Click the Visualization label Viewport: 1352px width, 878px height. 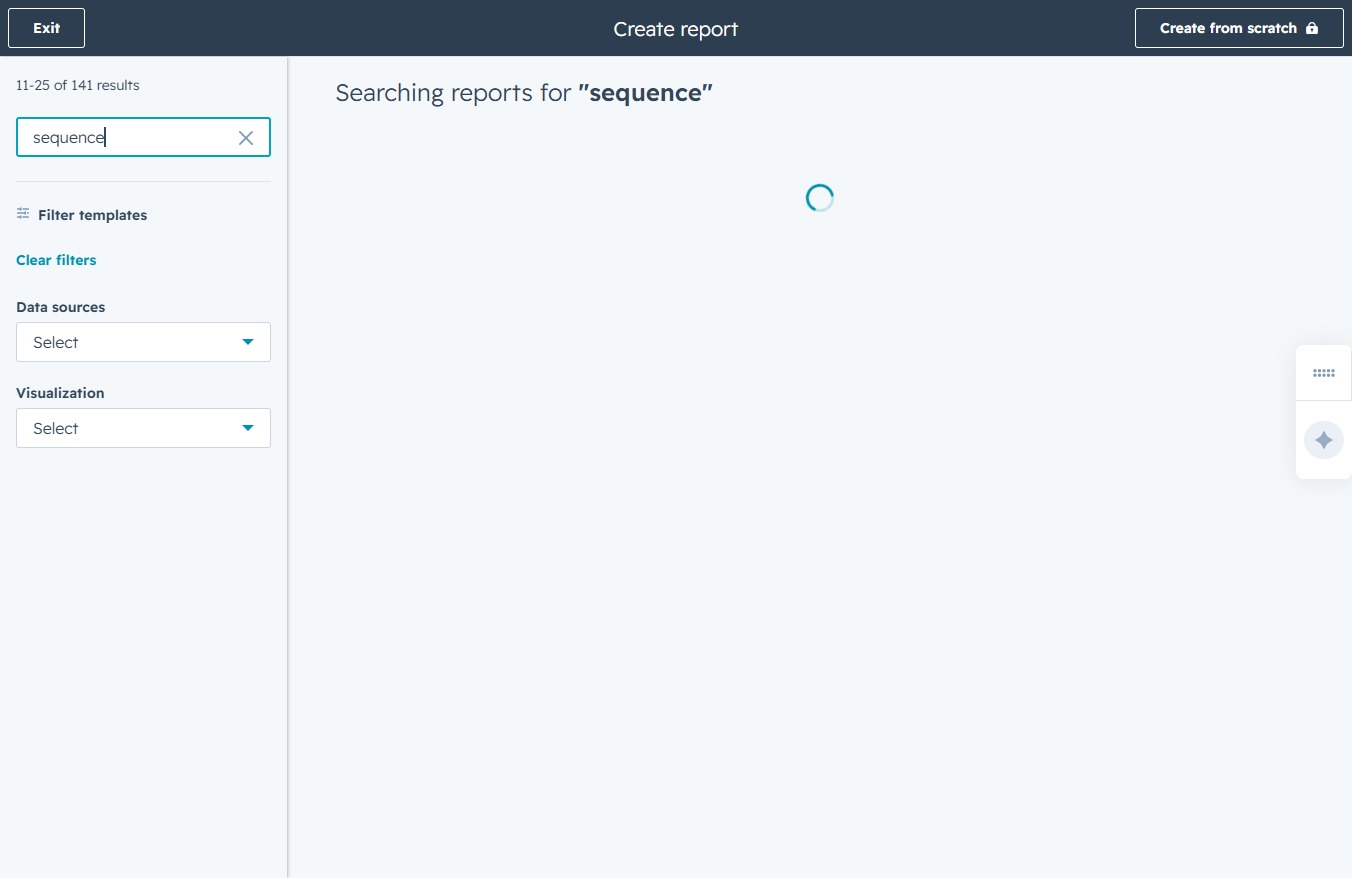(x=60, y=393)
